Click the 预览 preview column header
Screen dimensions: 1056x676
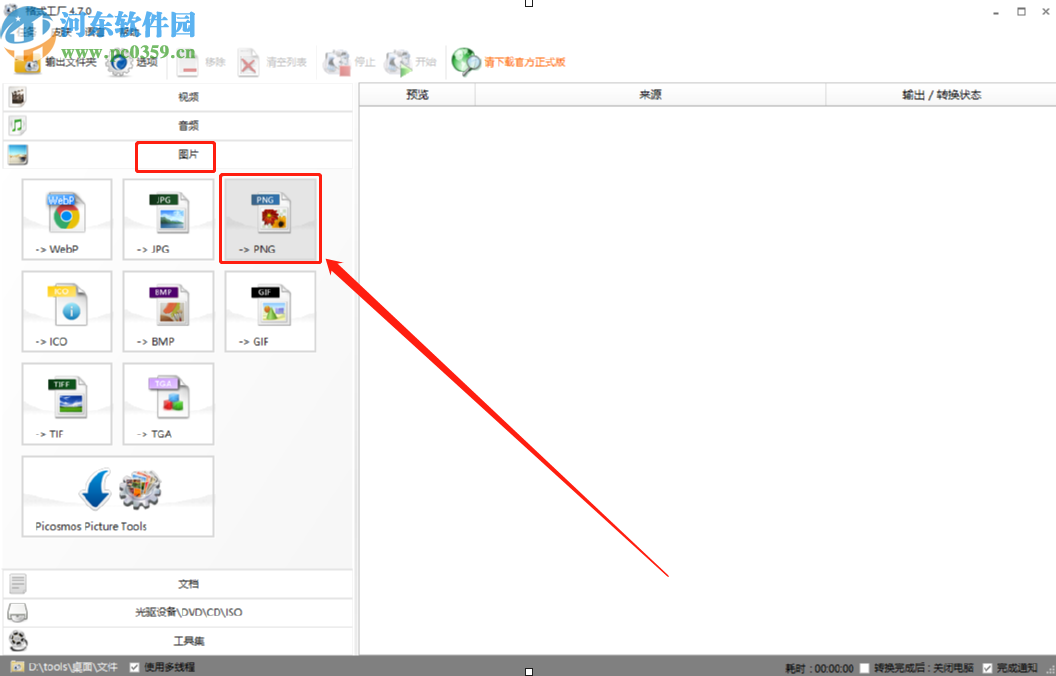point(418,95)
